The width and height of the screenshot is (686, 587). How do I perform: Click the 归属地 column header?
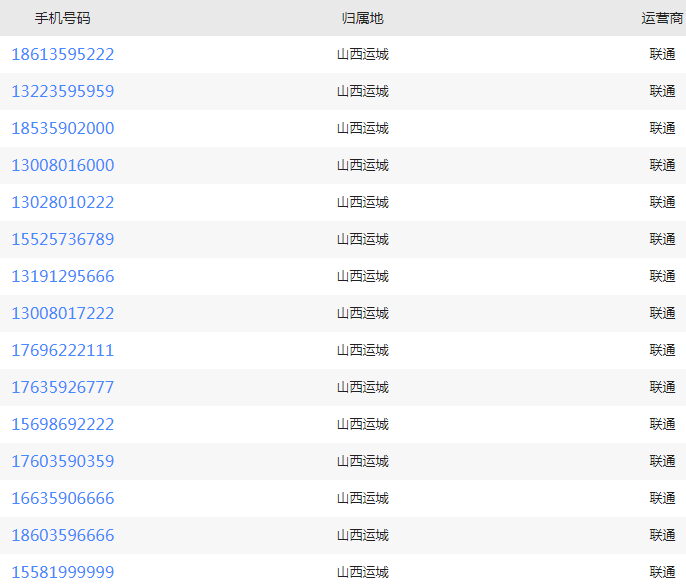[x=363, y=18]
